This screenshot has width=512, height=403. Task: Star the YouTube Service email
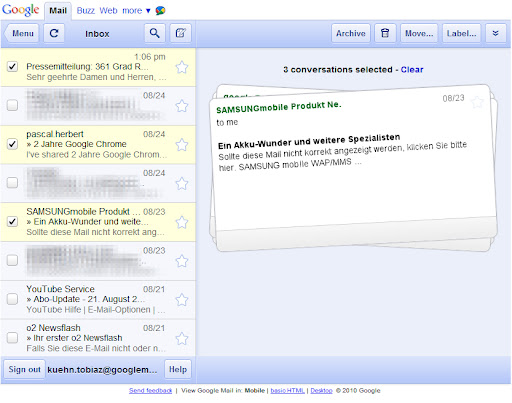tap(182, 300)
